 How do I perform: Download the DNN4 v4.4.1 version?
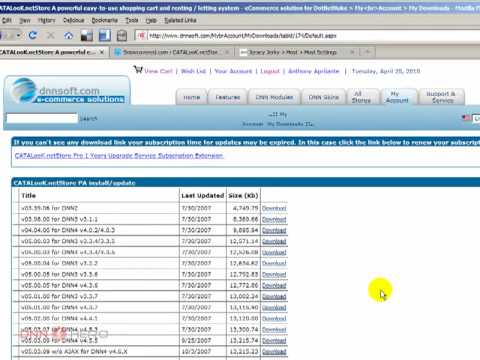tap(274, 318)
